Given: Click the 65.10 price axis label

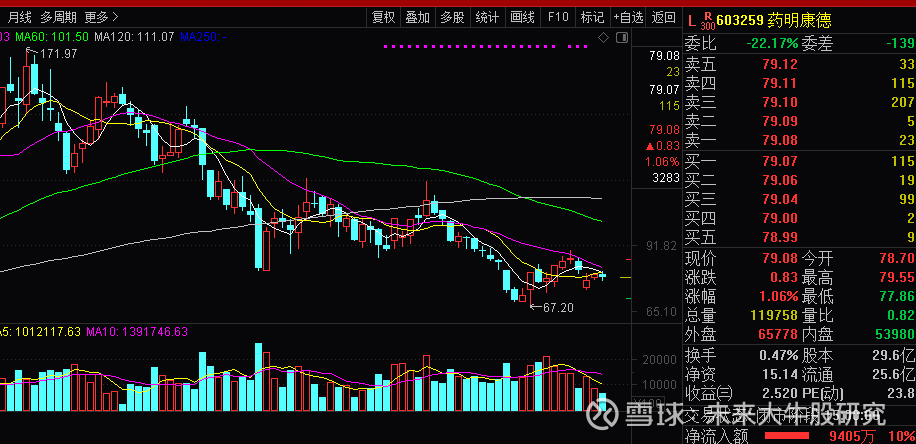Looking at the screenshot, I should 662,311.
